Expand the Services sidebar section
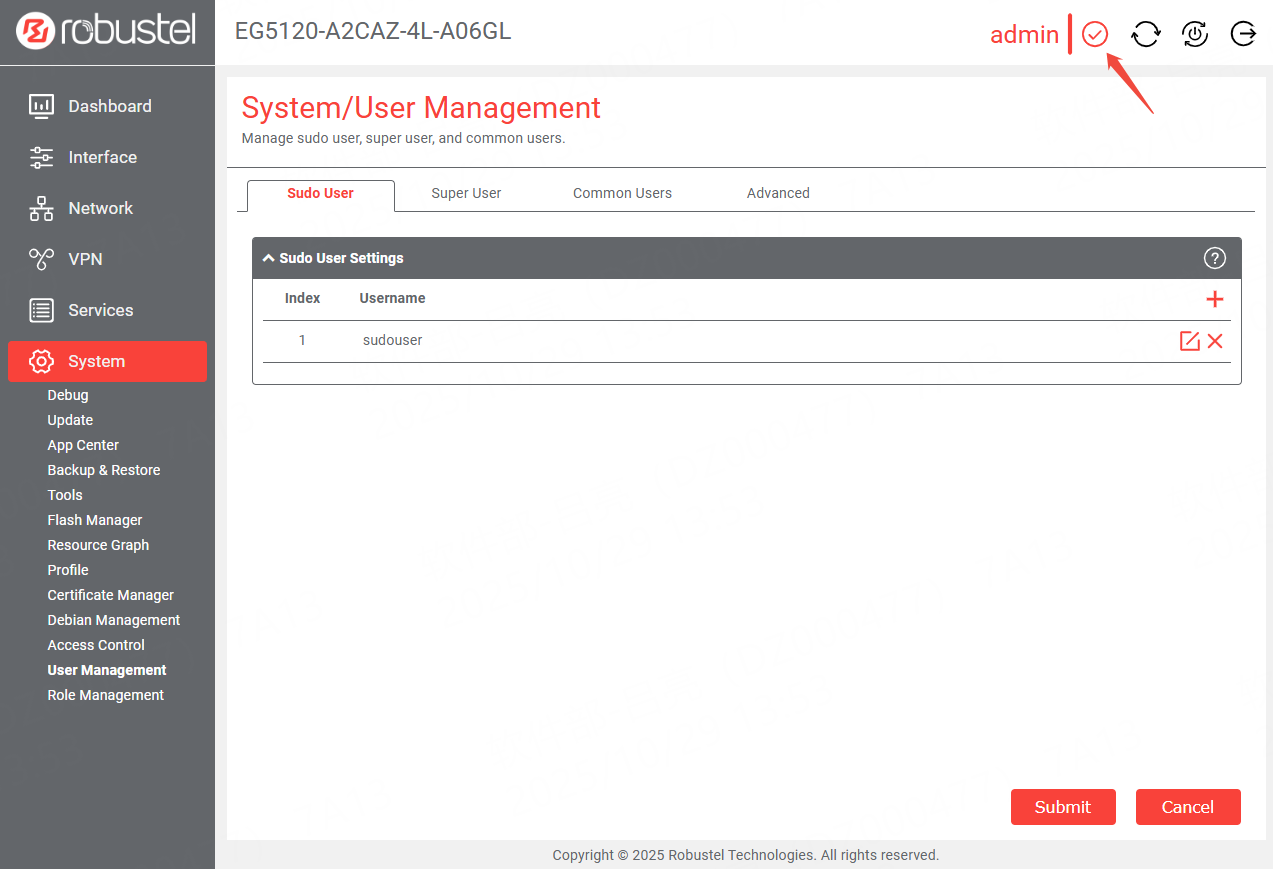The height and width of the screenshot is (869, 1273). [x=100, y=310]
